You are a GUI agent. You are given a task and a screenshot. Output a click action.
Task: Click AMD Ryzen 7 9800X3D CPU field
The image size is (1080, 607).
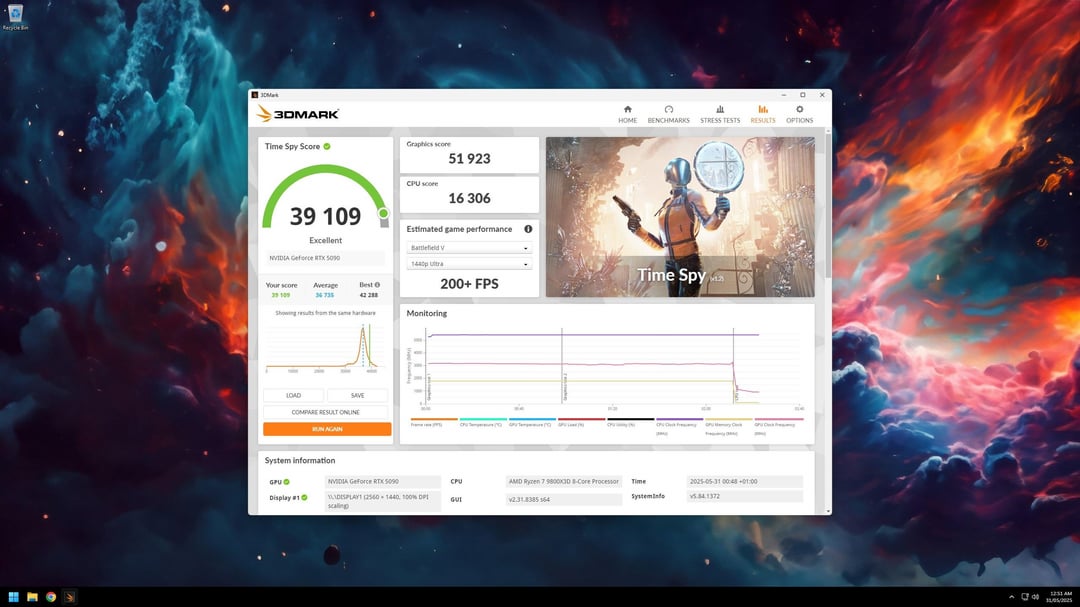click(x=563, y=482)
